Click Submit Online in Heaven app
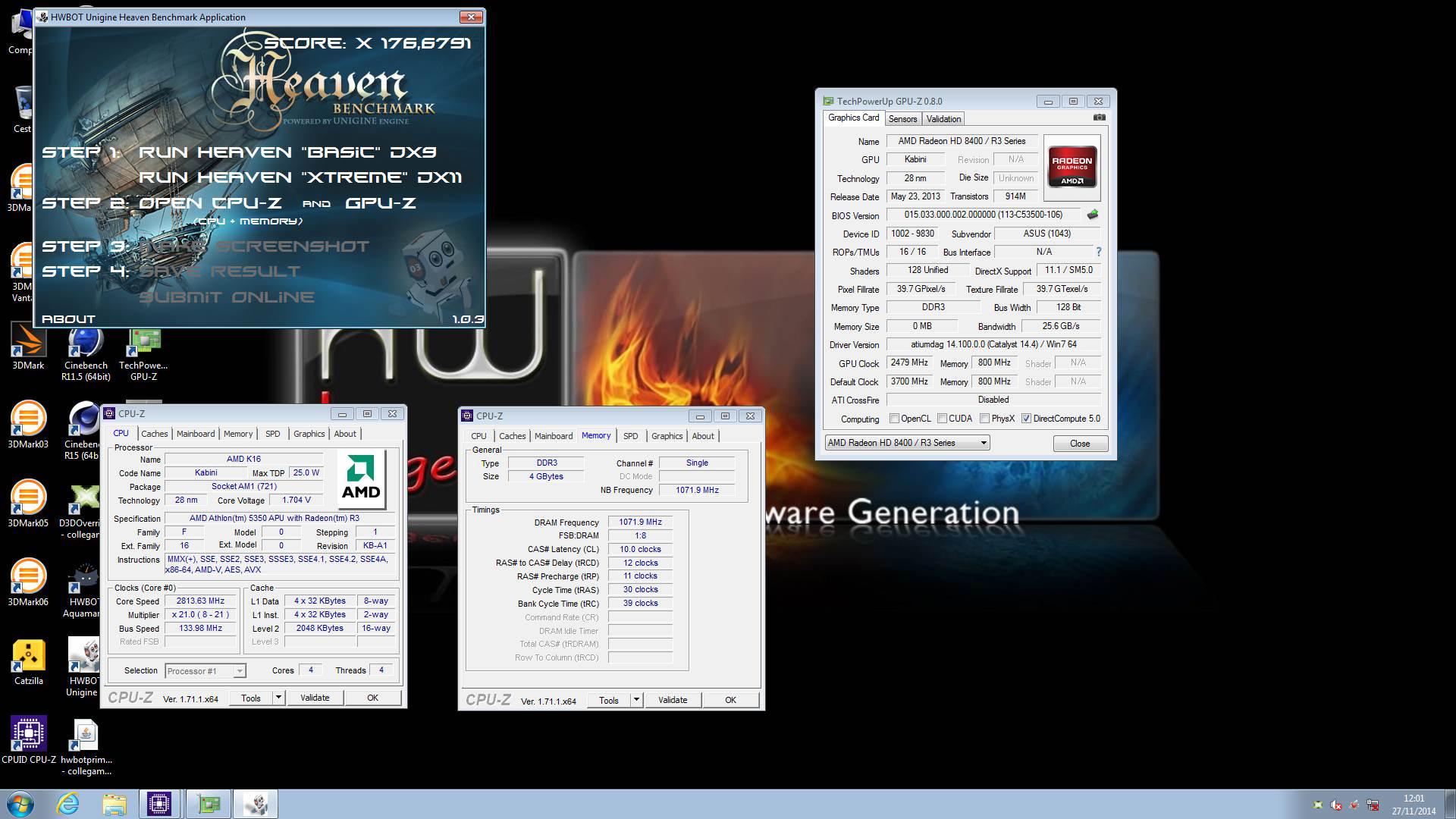This screenshot has width=1456, height=819. pos(227,297)
